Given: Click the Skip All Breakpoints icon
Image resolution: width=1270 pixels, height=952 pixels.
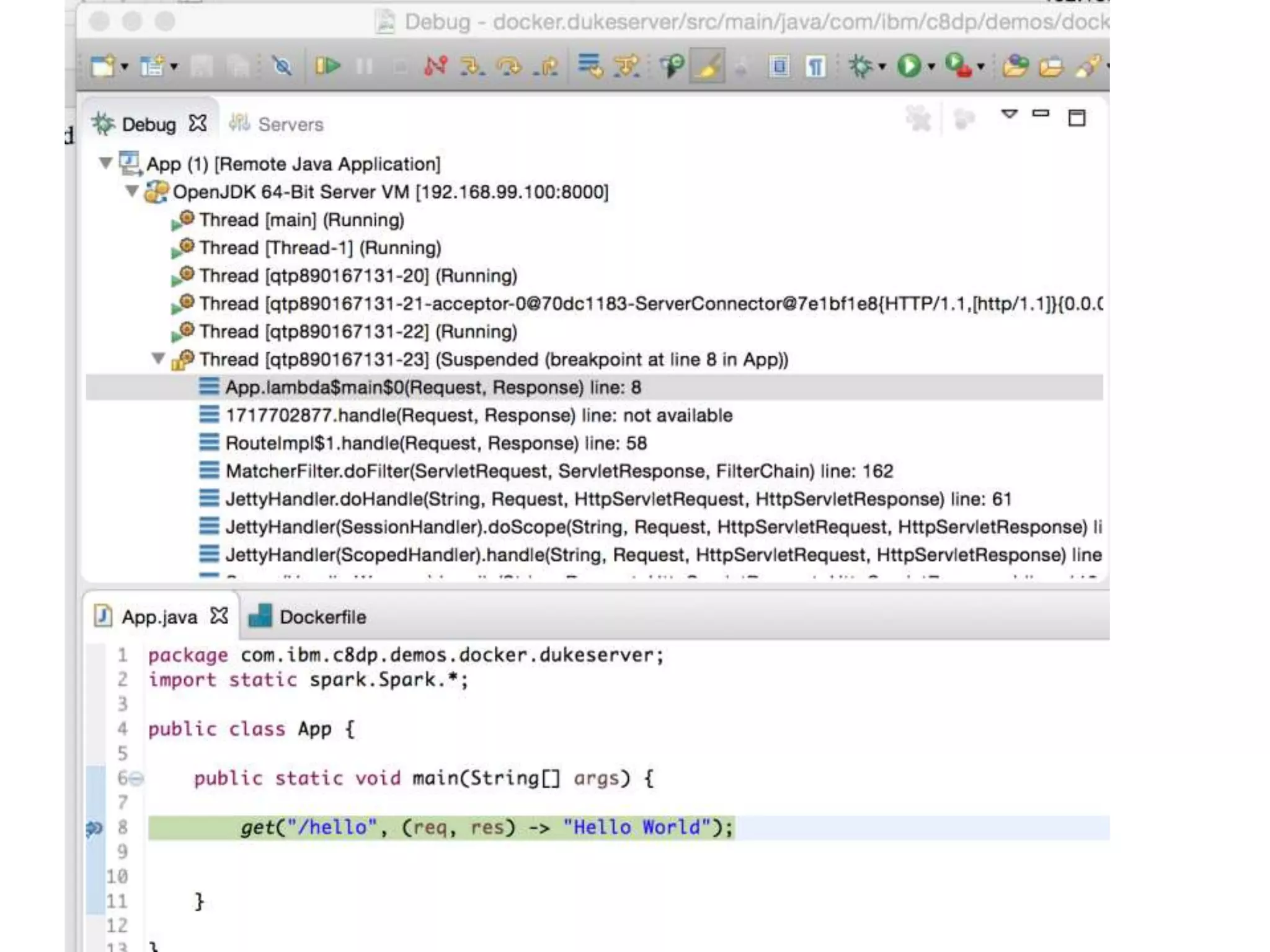Looking at the screenshot, I should 282,66.
